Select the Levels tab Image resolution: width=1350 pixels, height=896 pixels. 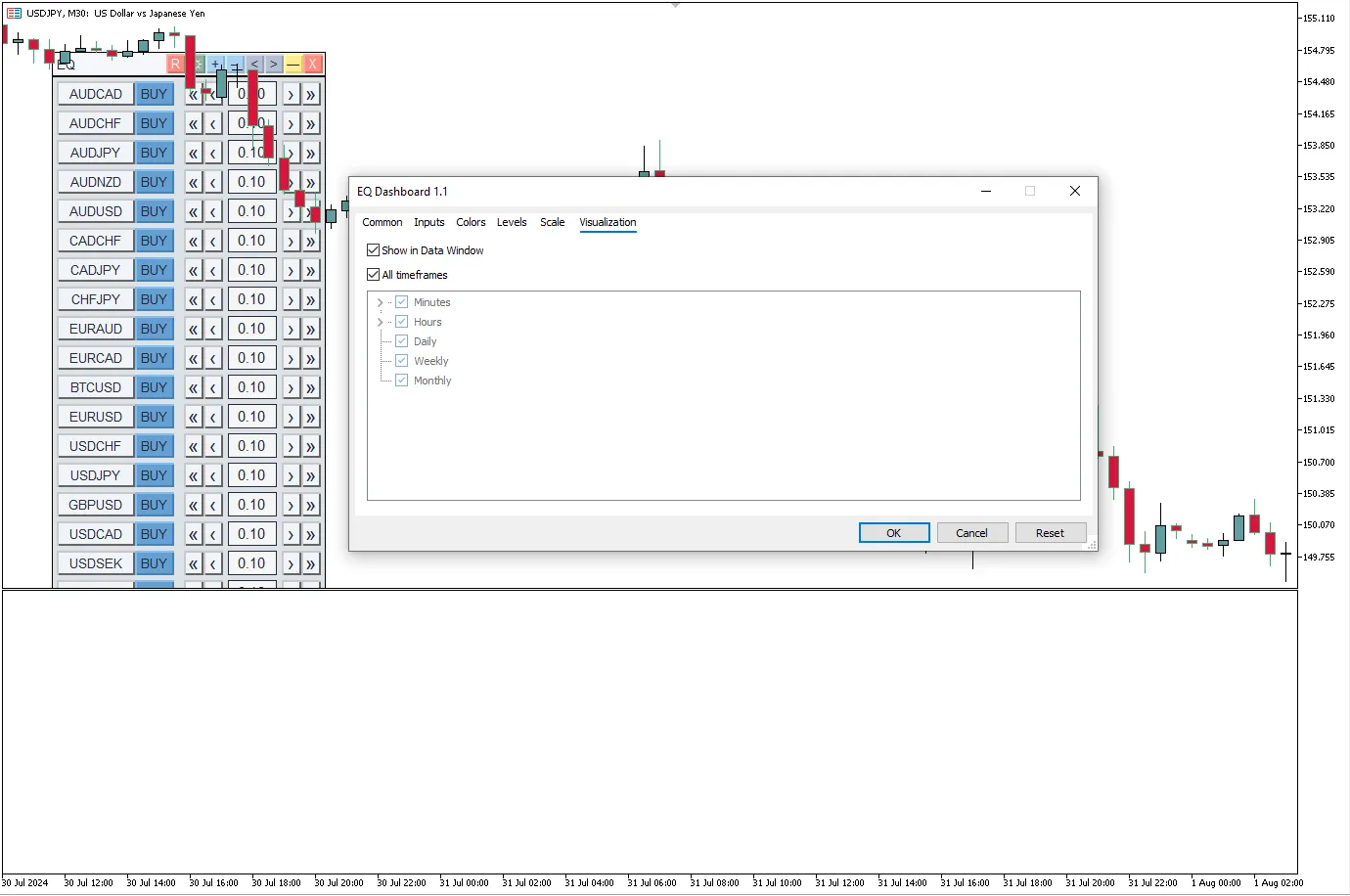[x=512, y=222]
